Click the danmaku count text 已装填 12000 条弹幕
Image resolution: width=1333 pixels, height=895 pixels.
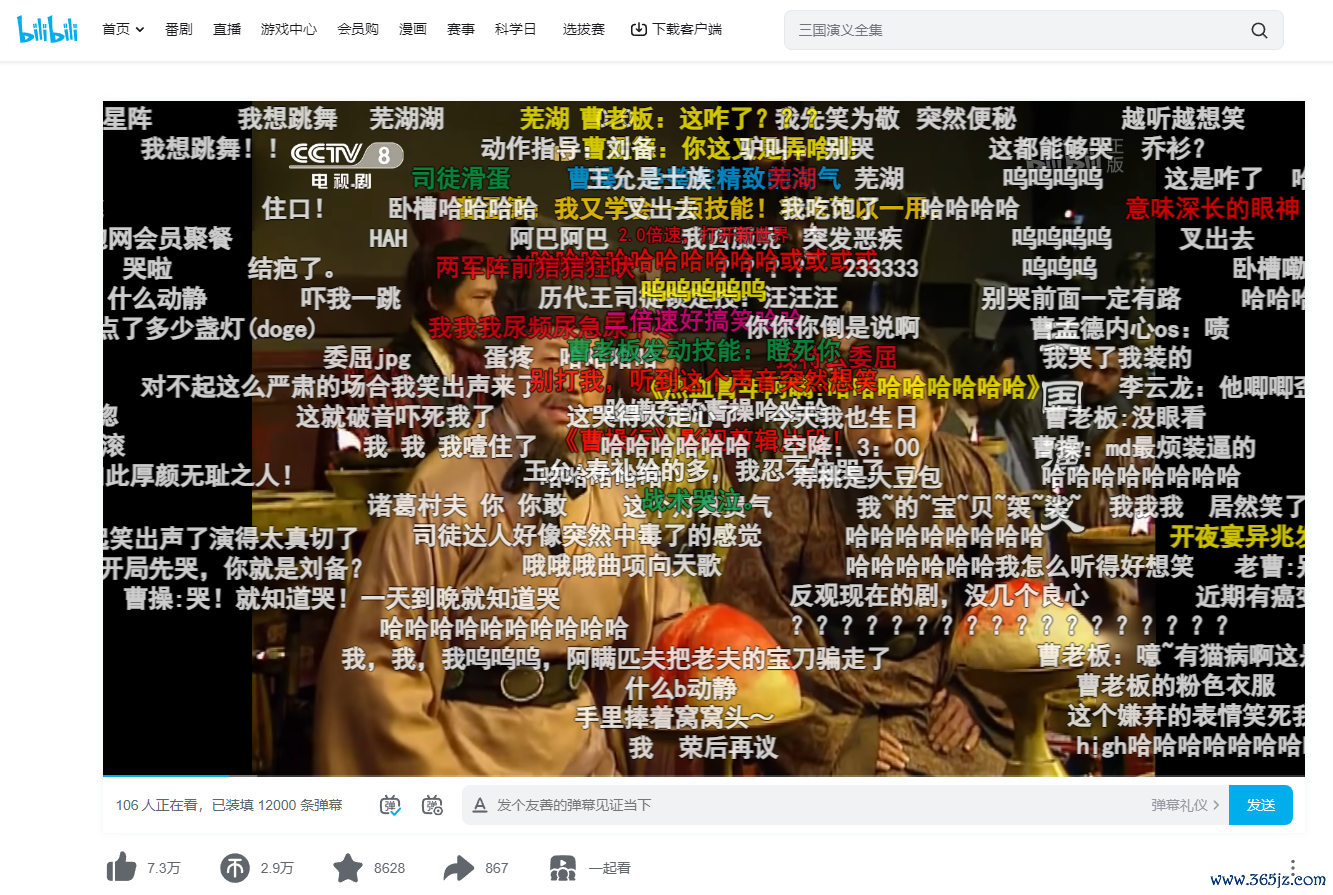[277, 805]
